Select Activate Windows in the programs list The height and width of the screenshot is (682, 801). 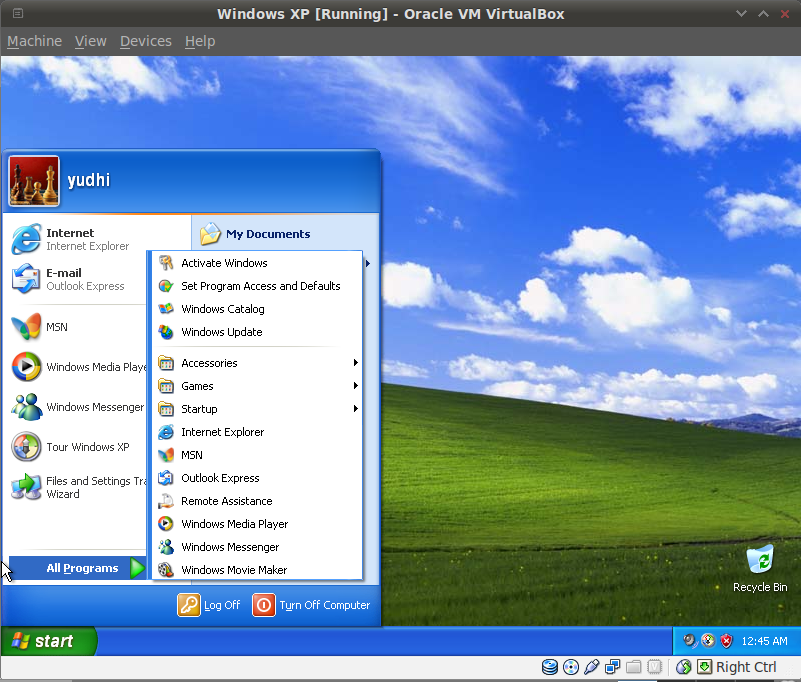click(257, 263)
